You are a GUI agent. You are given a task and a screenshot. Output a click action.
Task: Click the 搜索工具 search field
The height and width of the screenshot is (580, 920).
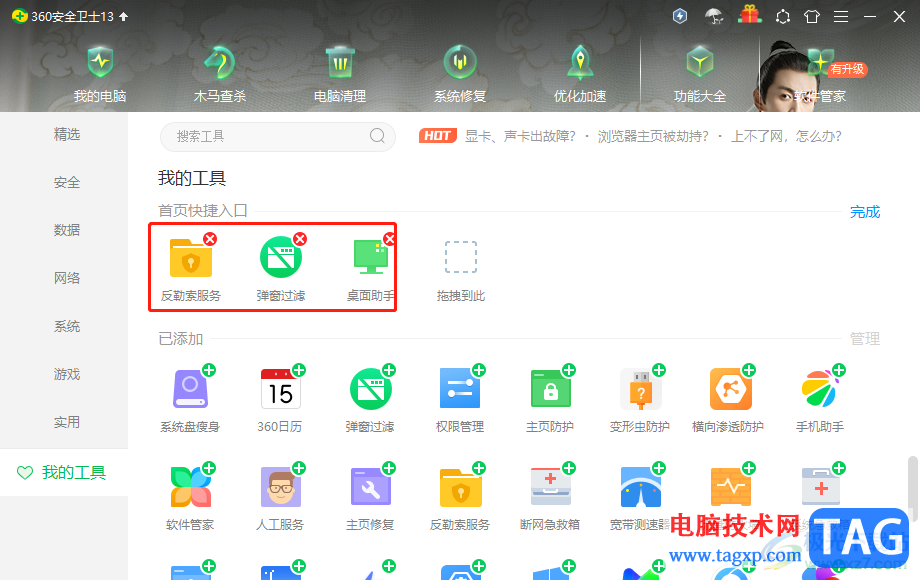(x=278, y=137)
